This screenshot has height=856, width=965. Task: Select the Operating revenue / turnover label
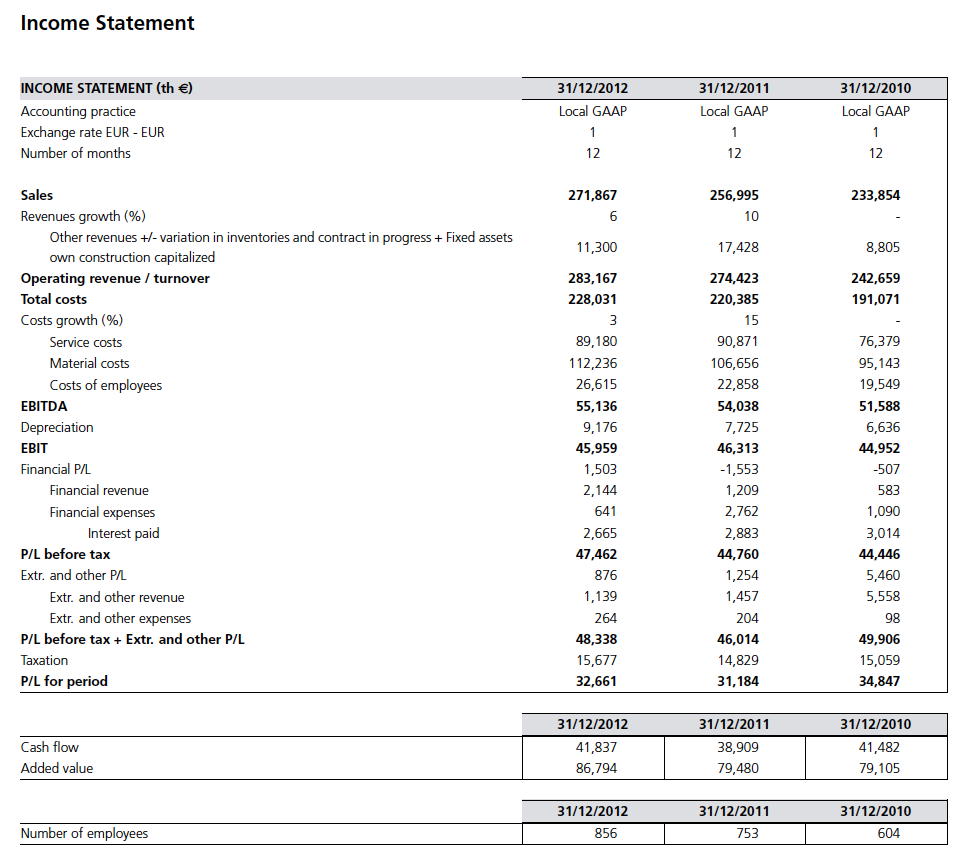(x=115, y=278)
